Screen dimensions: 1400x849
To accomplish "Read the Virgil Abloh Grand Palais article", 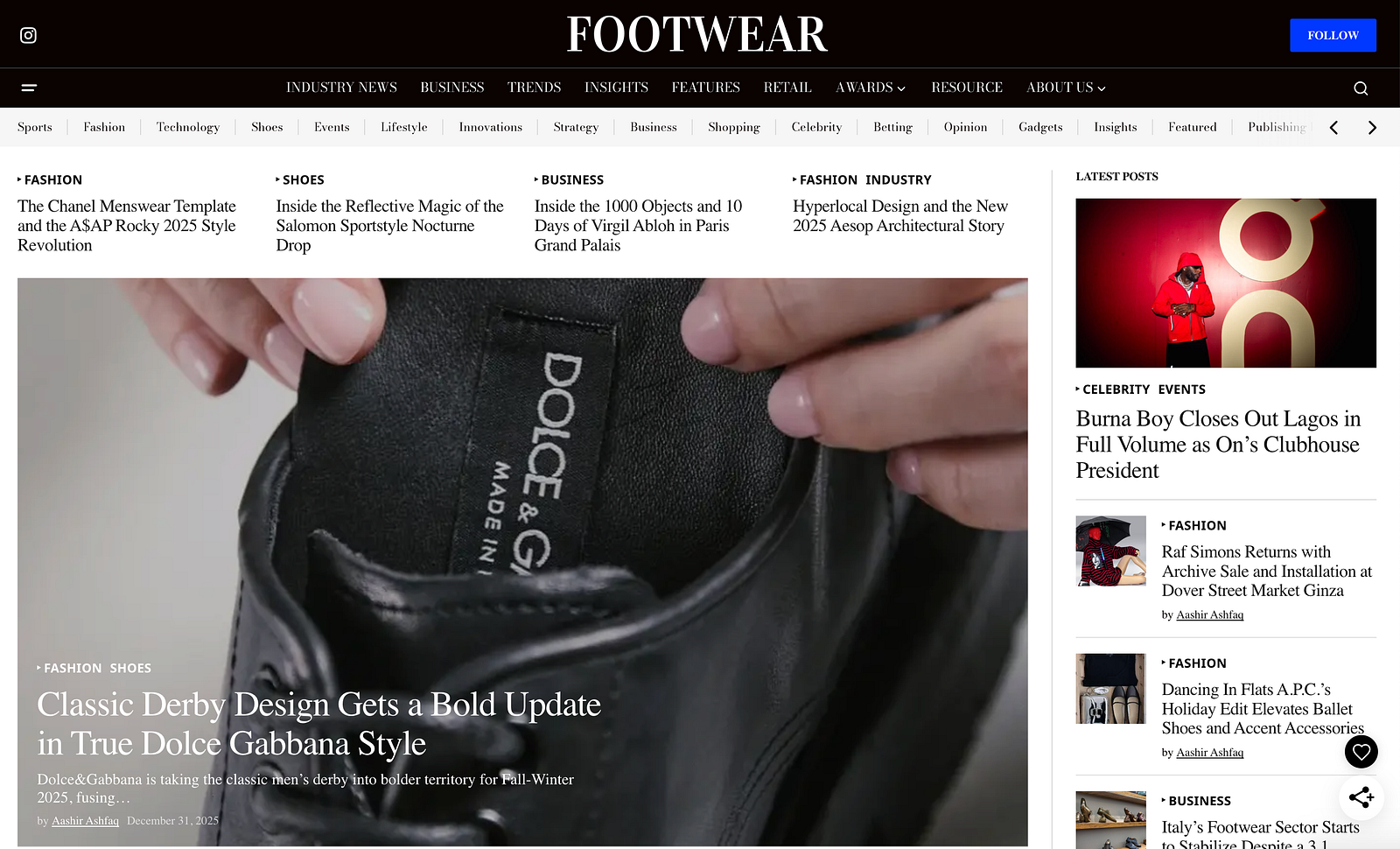I will (638, 226).
